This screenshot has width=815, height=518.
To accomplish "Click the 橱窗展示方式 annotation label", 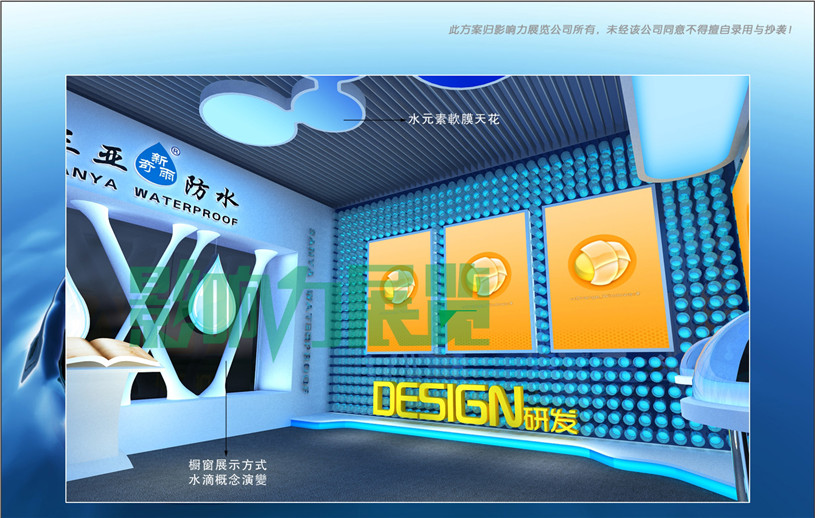I will coord(227,465).
